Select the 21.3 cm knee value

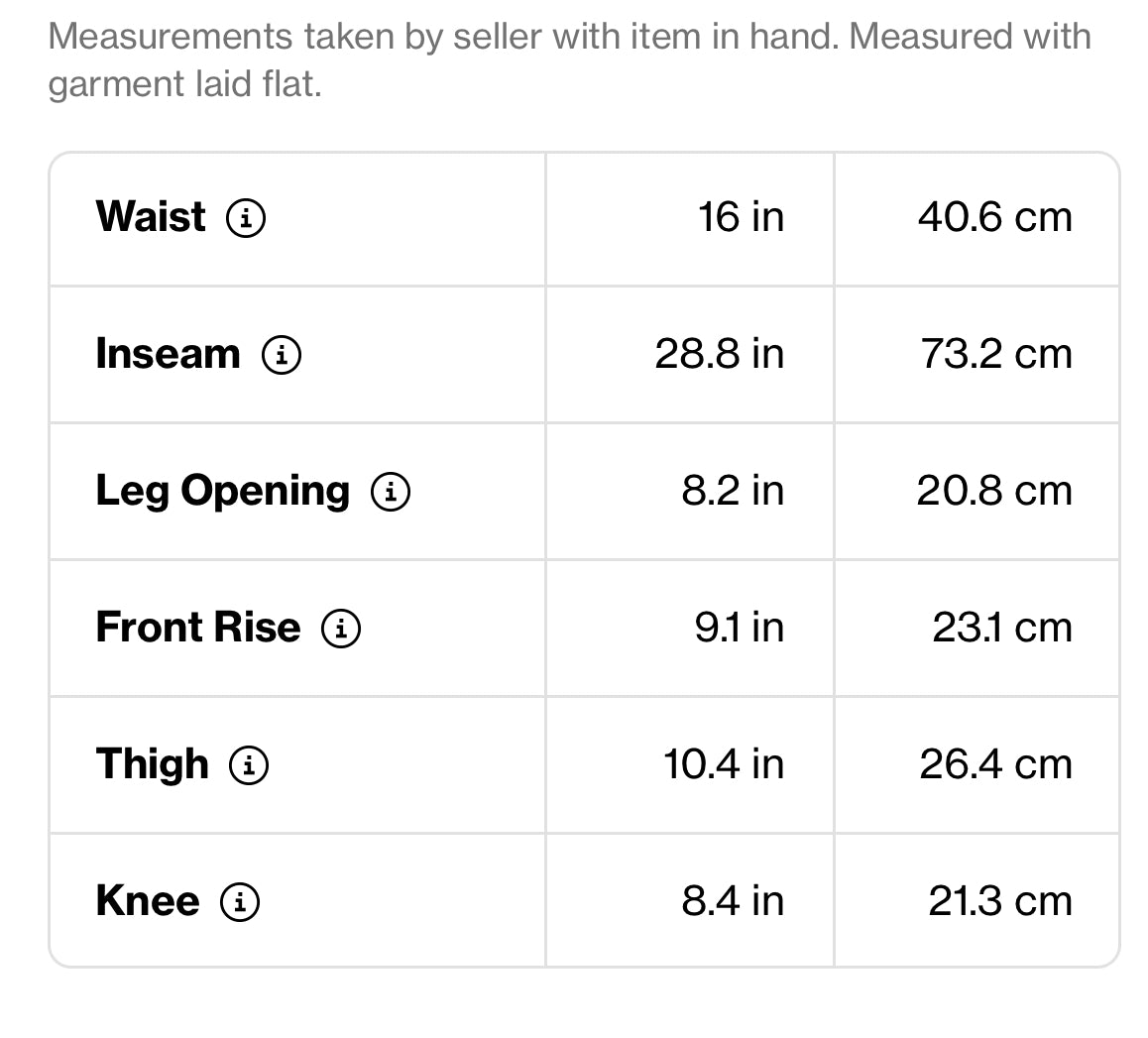(x=999, y=901)
